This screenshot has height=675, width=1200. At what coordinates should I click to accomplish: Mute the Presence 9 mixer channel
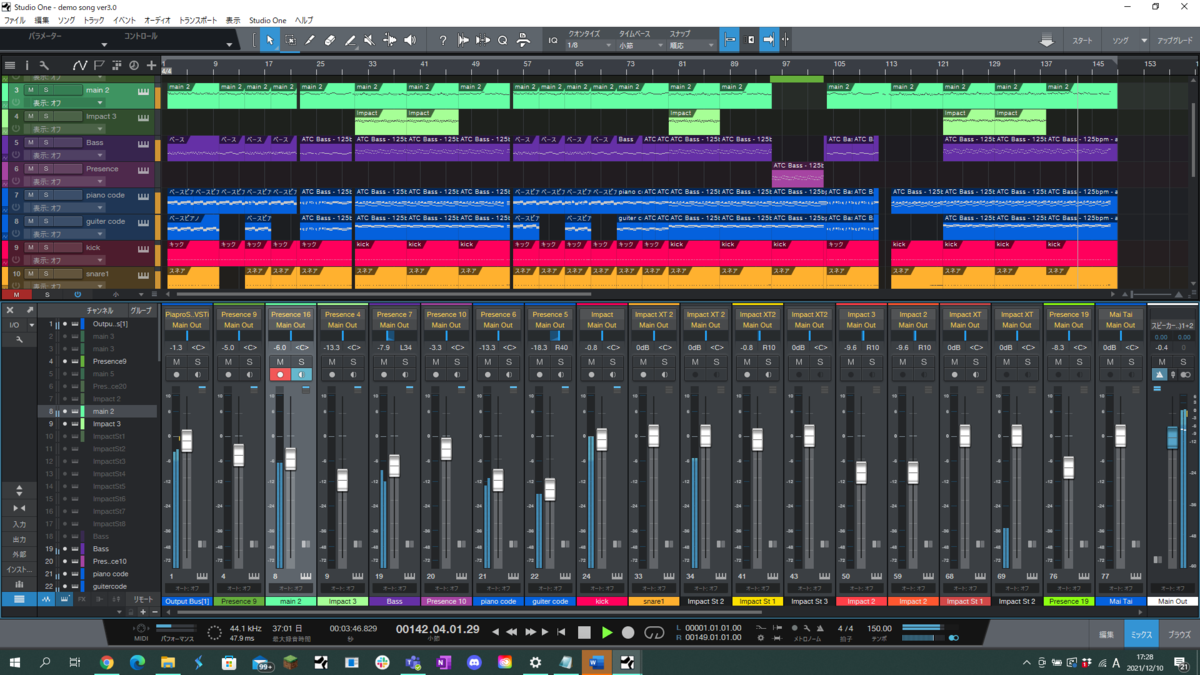click(228, 362)
